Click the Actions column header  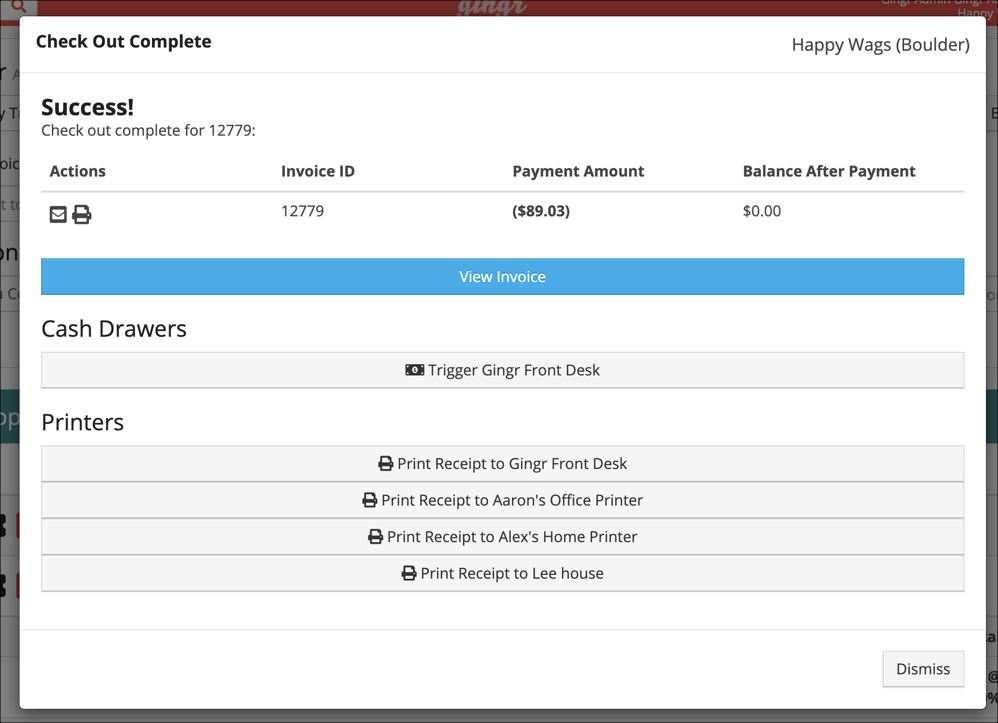pos(78,171)
